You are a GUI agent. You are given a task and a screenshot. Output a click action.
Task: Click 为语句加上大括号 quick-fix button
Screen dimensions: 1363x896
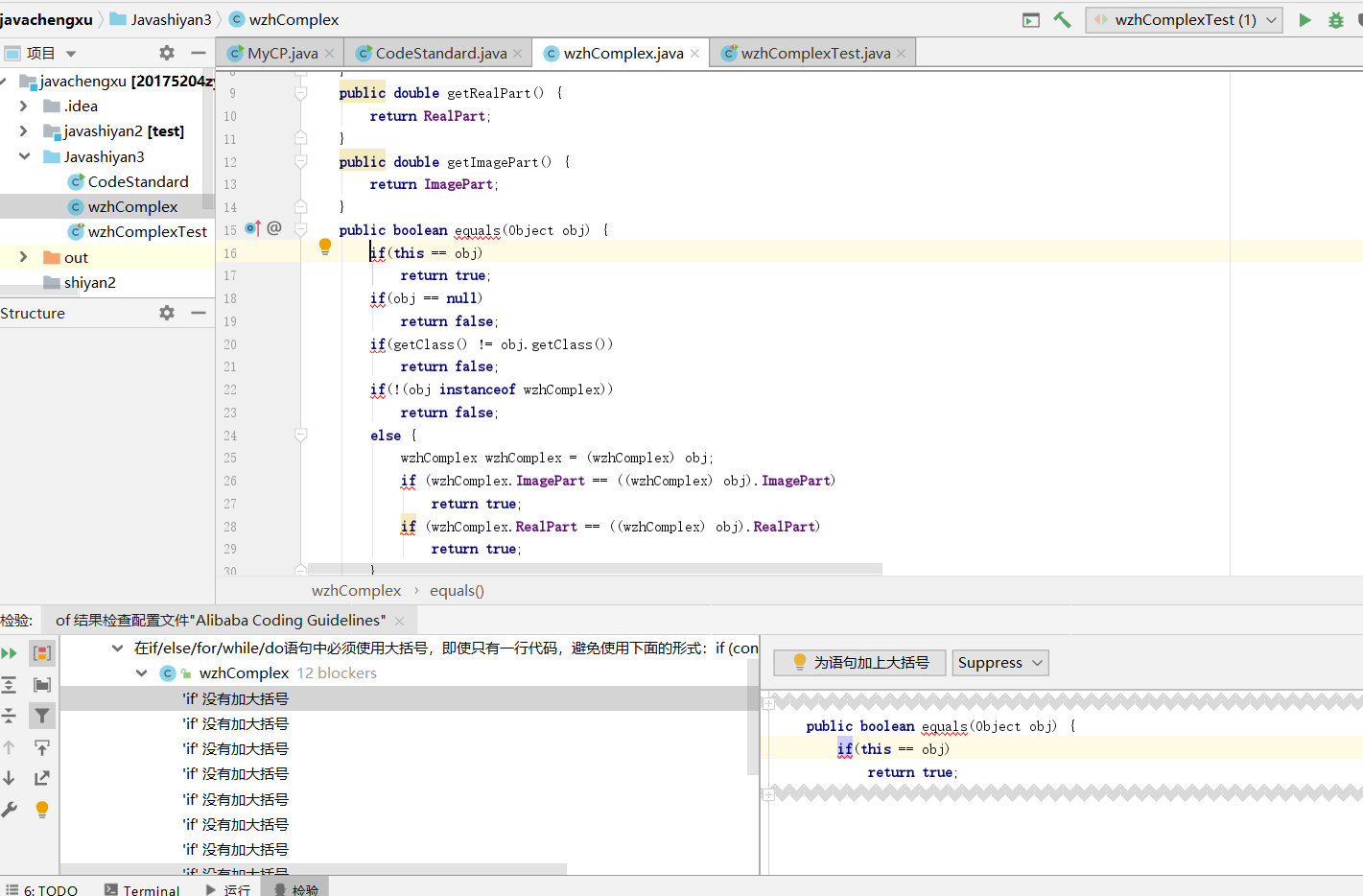[860, 663]
